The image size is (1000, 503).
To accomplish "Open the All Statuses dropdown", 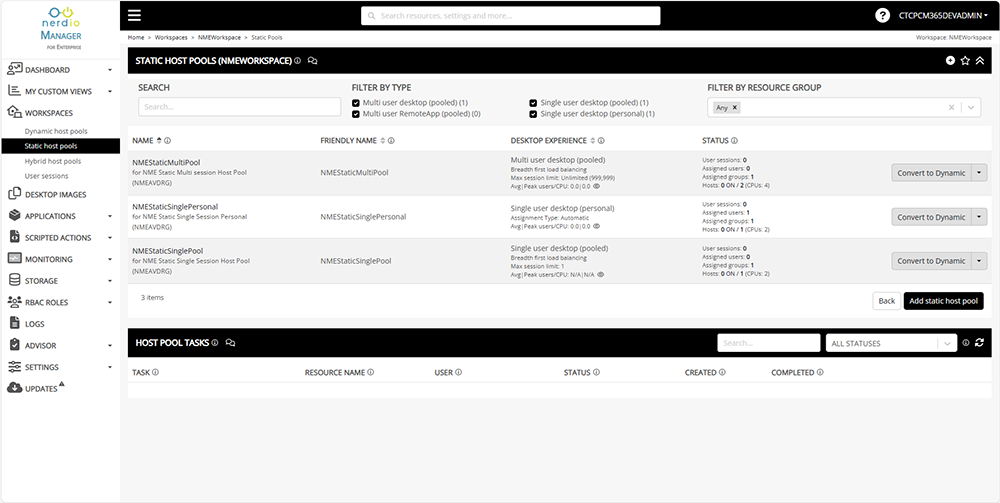I will [x=892, y=343].
